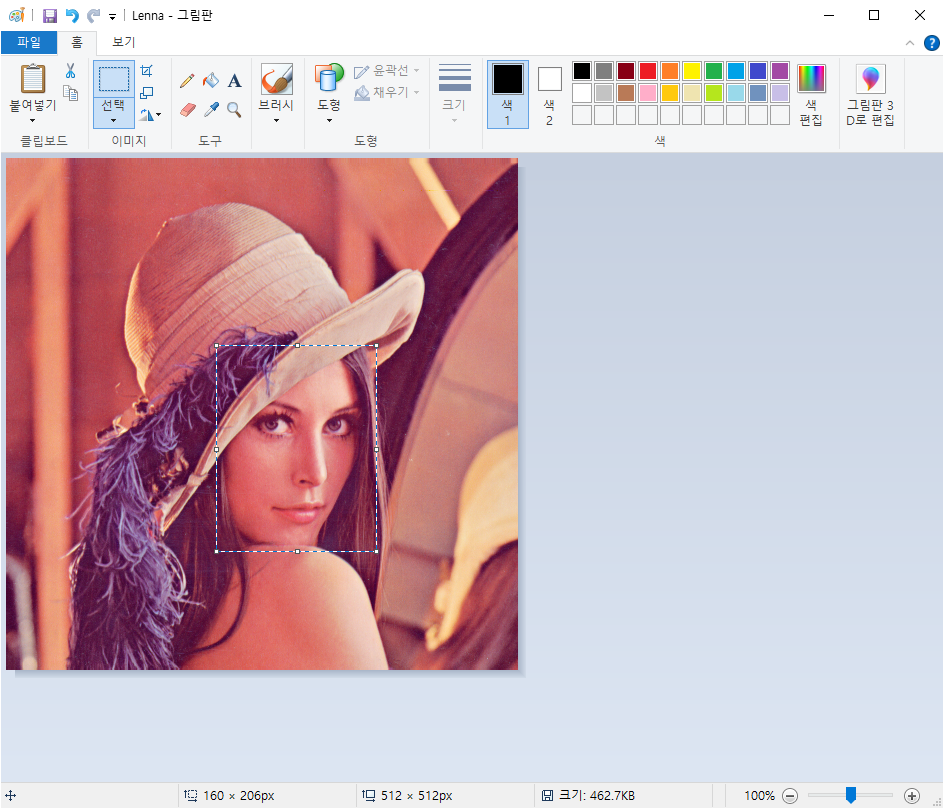944x809 pixels.
Task: Click the zoom slider handle
Action: coord(851,795)
